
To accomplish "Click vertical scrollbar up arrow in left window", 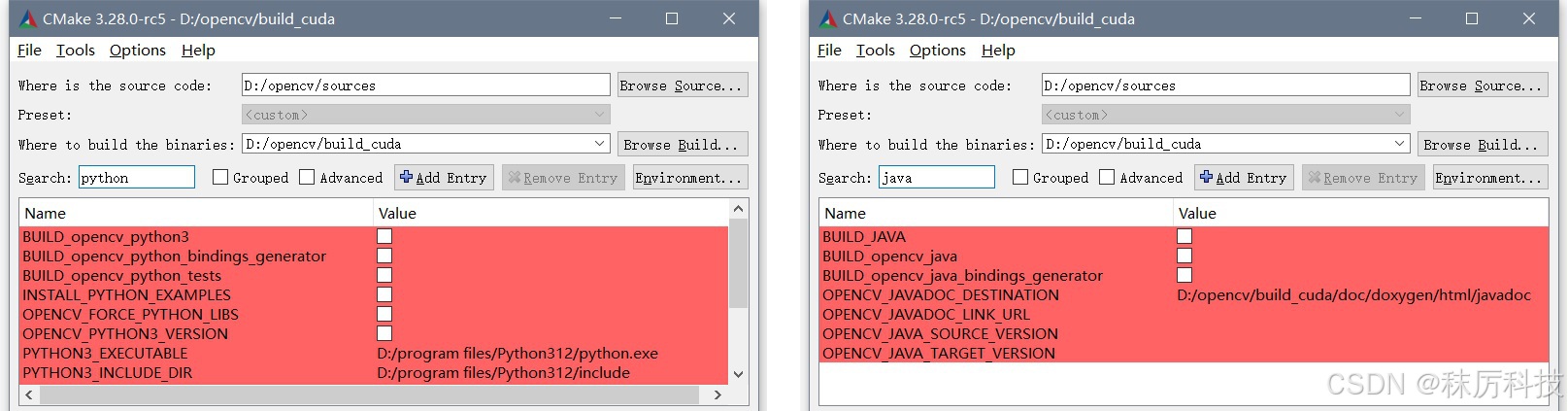I will click(738, 209).
